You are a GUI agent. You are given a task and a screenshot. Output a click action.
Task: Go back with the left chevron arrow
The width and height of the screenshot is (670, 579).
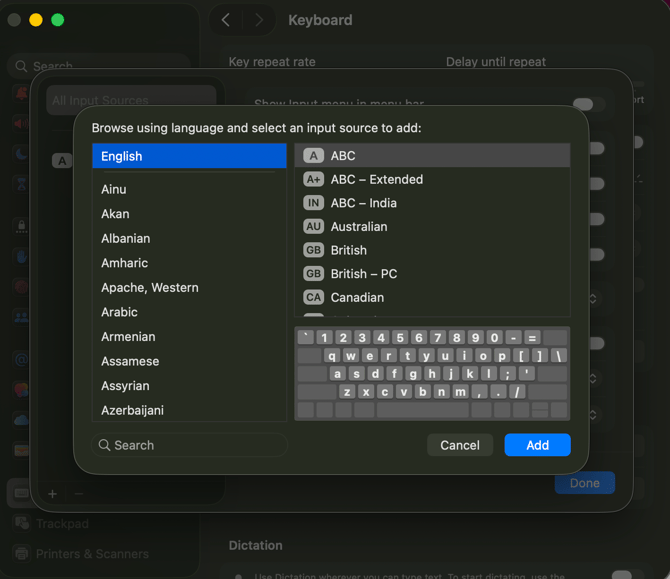[x=226, y=20]
